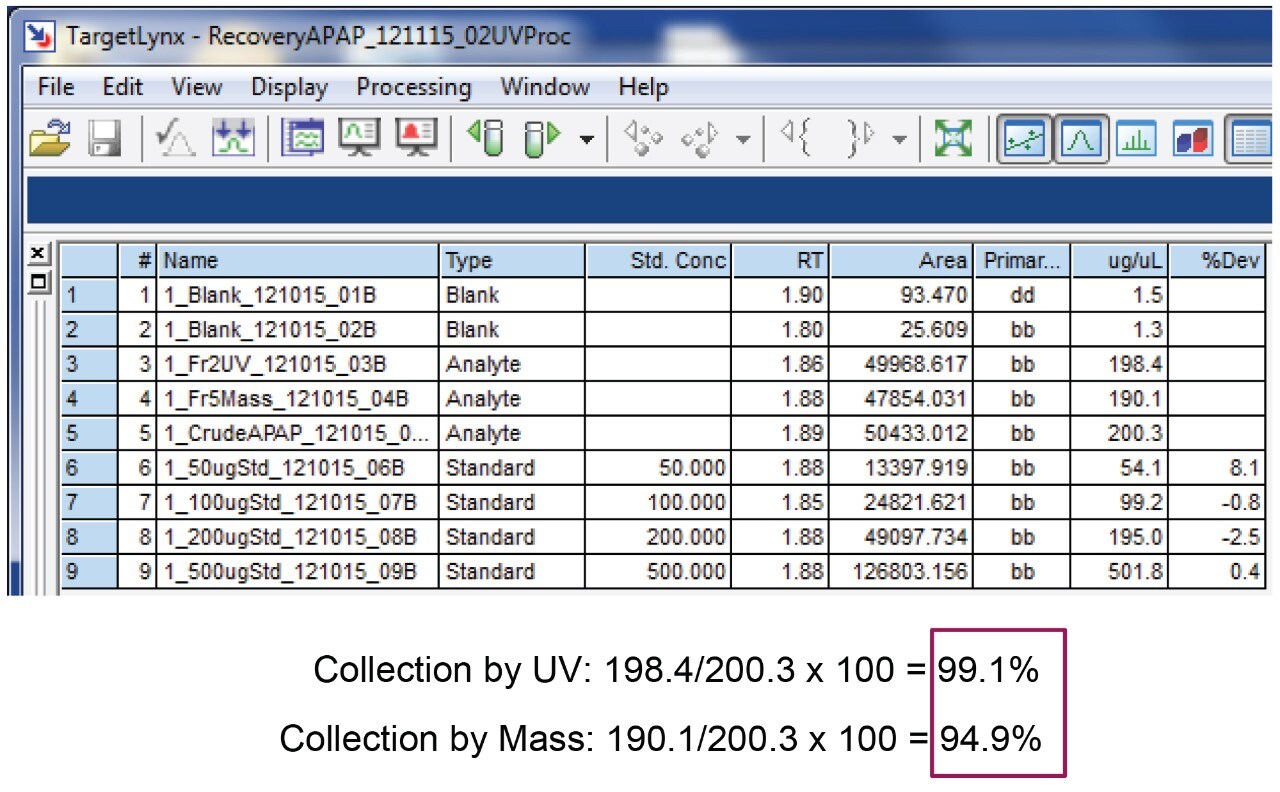
Task: Open dropdown arrow next to sample vials
Action: click(x=588, y=139)
